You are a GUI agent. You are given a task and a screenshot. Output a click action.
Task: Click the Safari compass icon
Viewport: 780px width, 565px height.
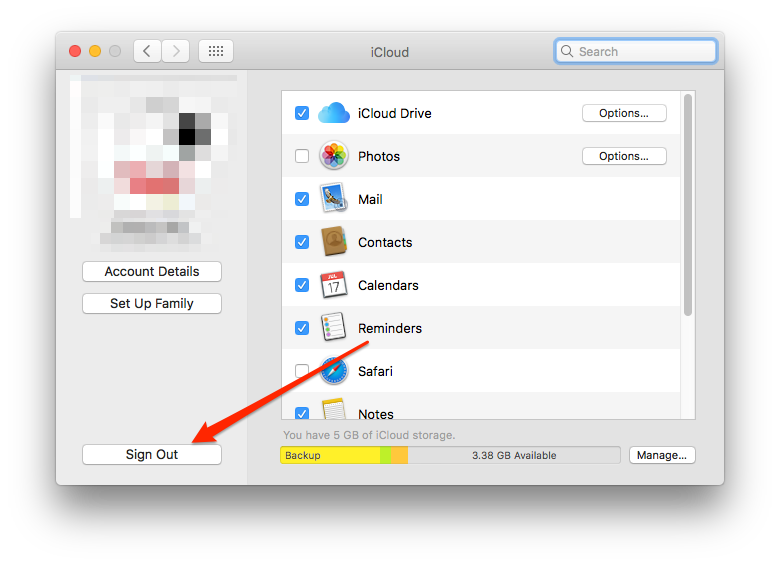pos(333,371)
